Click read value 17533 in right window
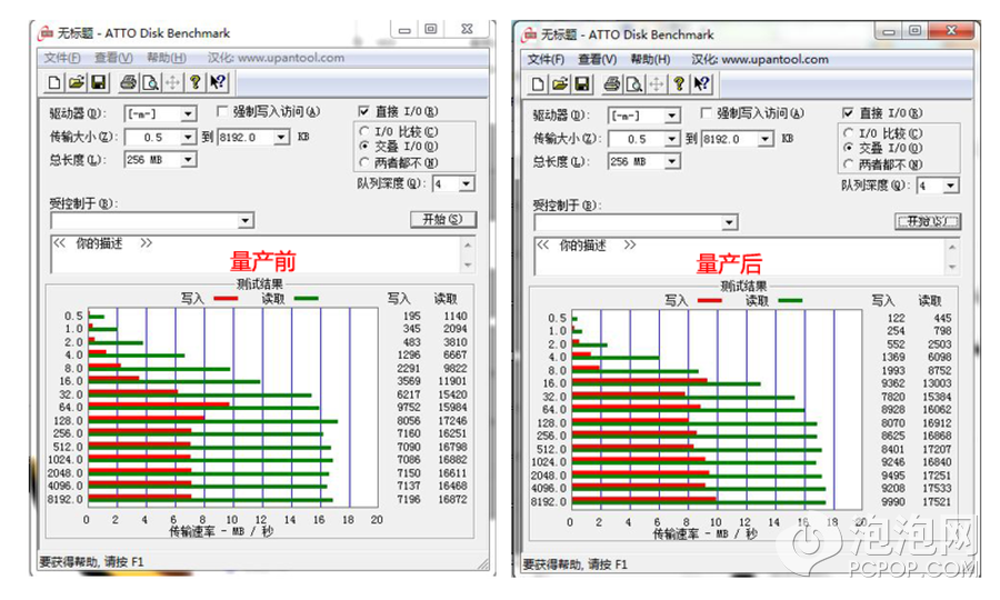Image resolution: width=1000 pixels, height=600 pixels. pos(937,488)
